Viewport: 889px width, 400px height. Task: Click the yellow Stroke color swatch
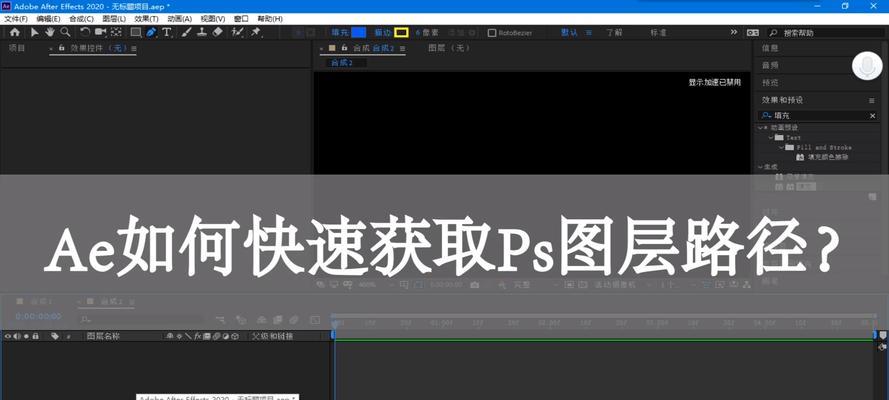[x=401, y=33]
